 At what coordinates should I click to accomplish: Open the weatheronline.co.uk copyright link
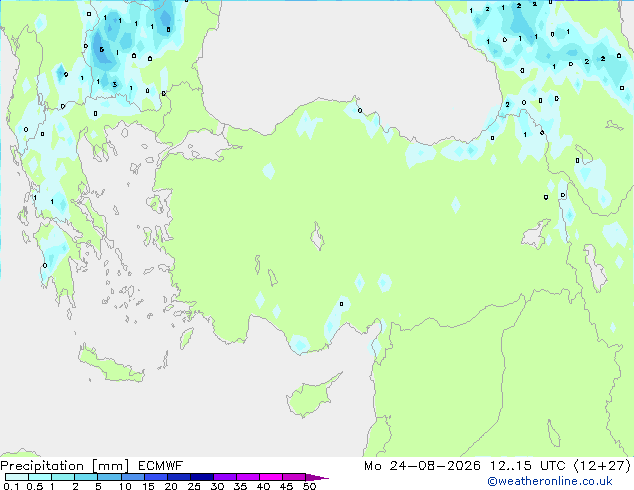549,481
